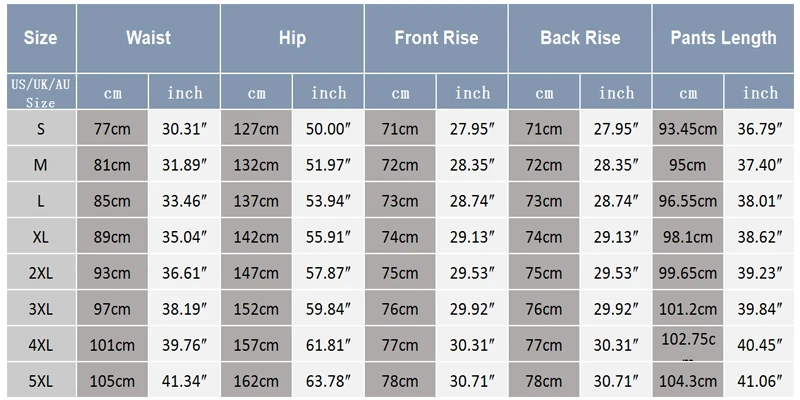The image size is (800, 400).
Task: Click the 31.89″ waist value for M
Action: coord(185,164)
